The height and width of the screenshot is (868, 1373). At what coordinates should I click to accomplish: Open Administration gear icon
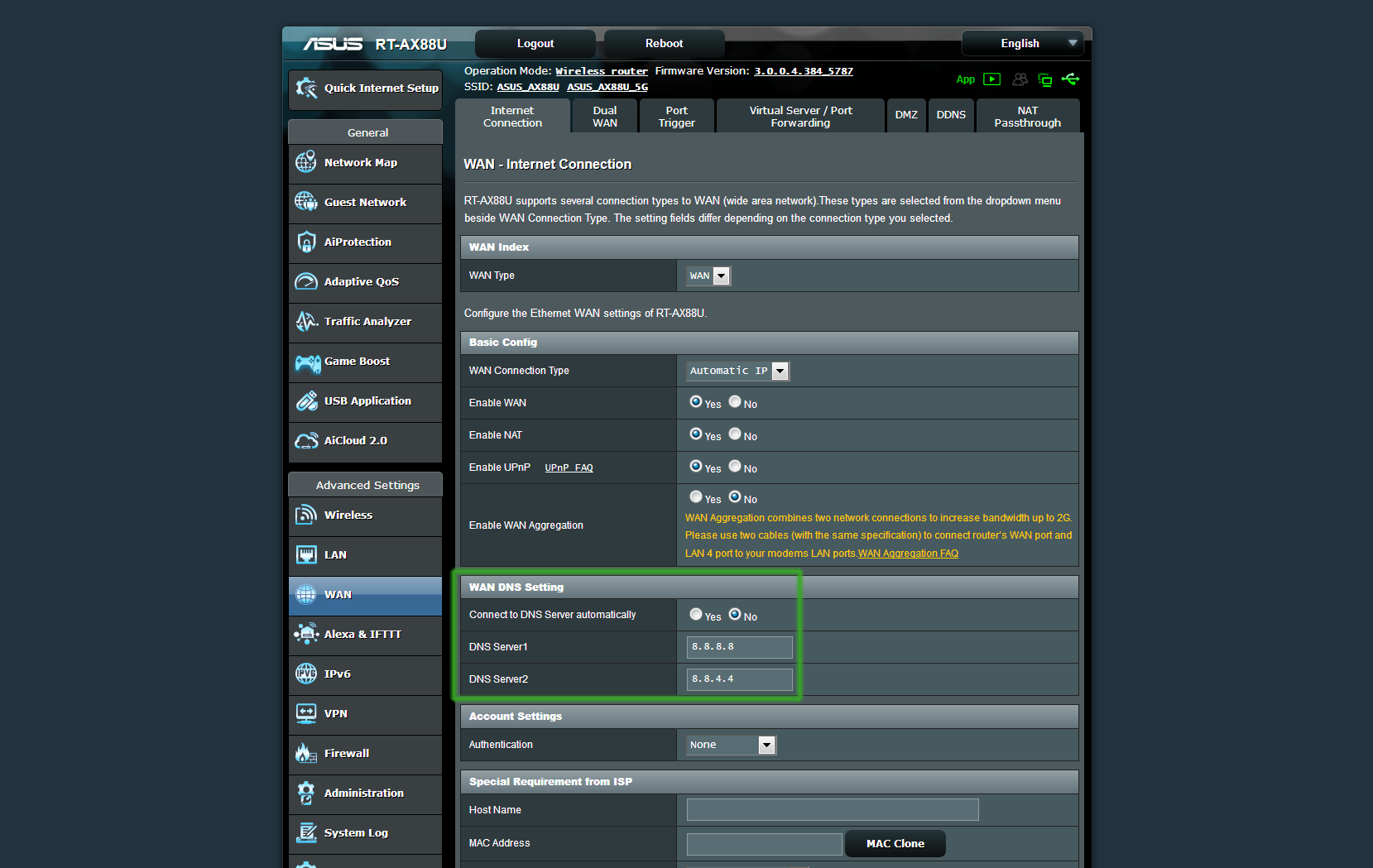tap(306, 793)
